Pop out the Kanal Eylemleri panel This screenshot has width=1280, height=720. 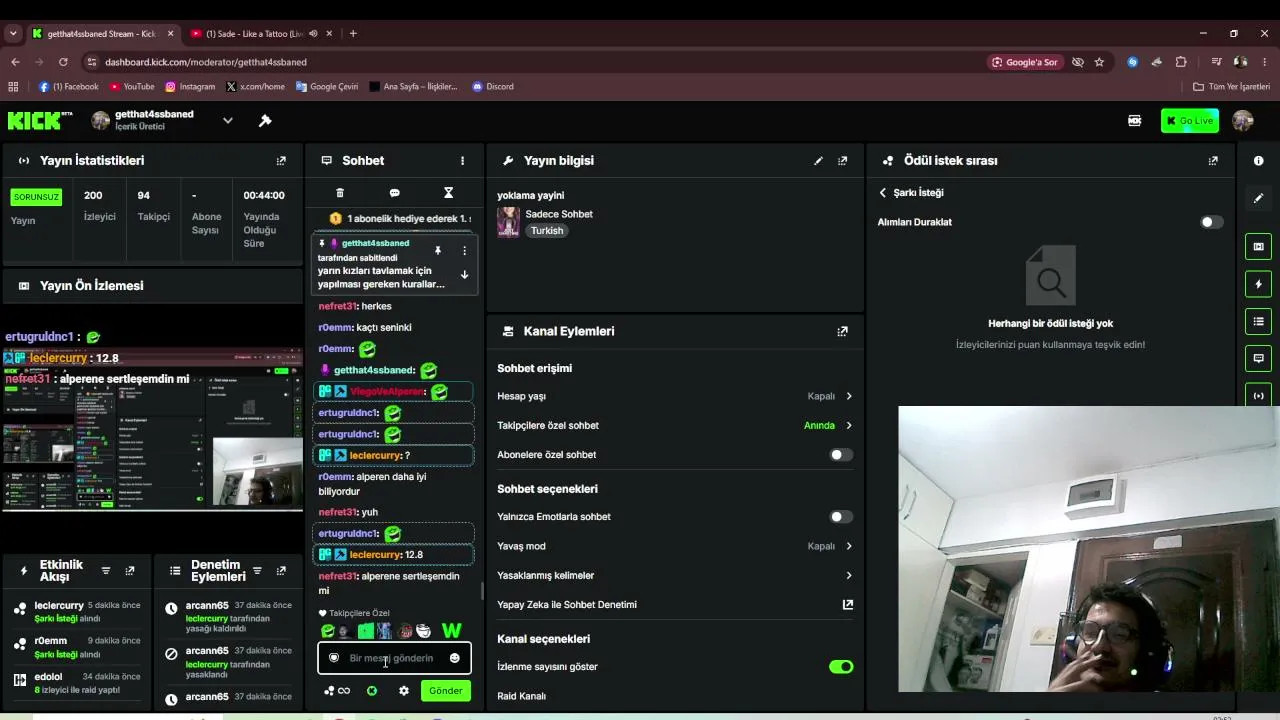843,332
